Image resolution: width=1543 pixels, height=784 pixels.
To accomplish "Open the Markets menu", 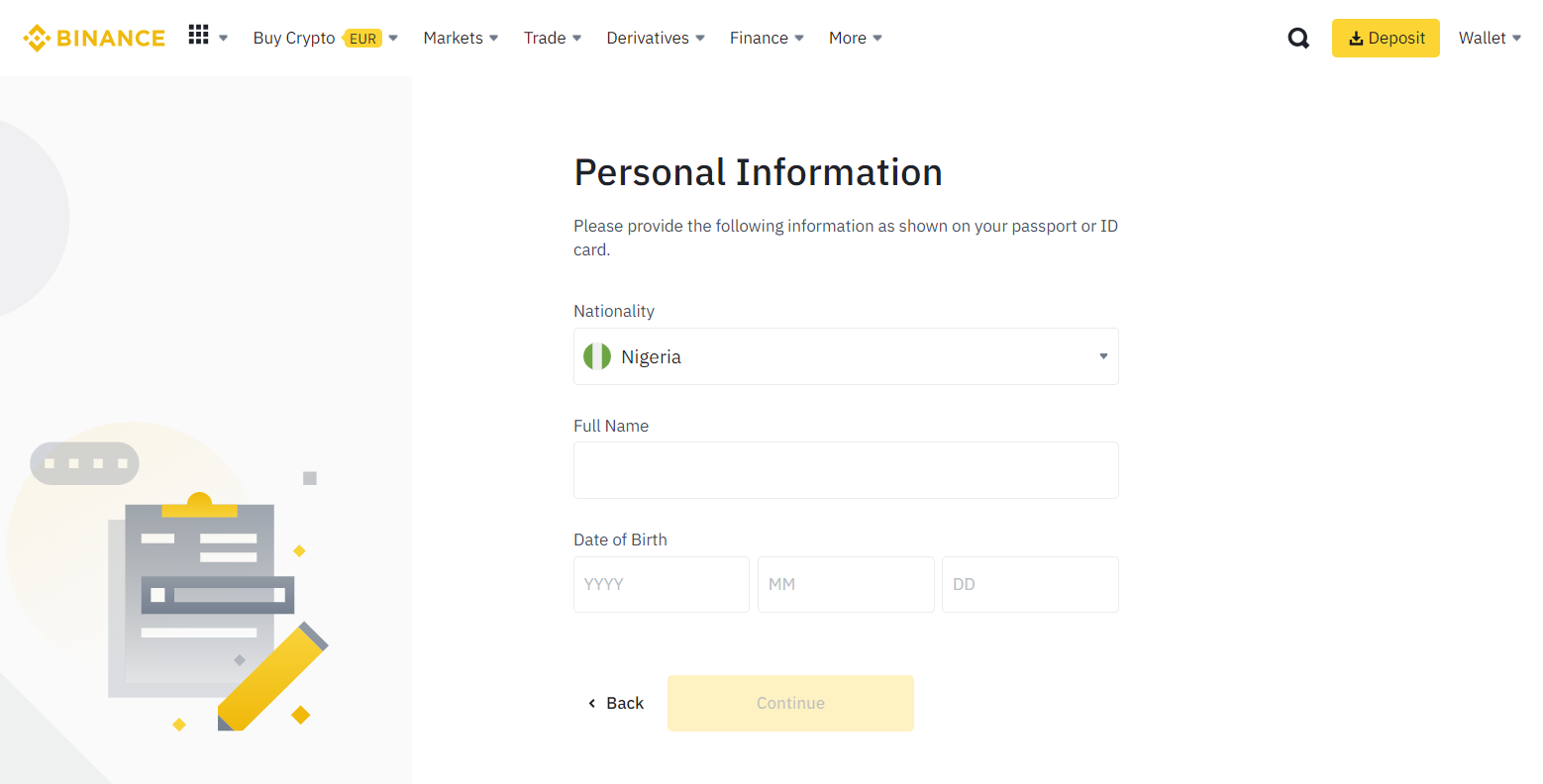I will (x=461, y=38).
